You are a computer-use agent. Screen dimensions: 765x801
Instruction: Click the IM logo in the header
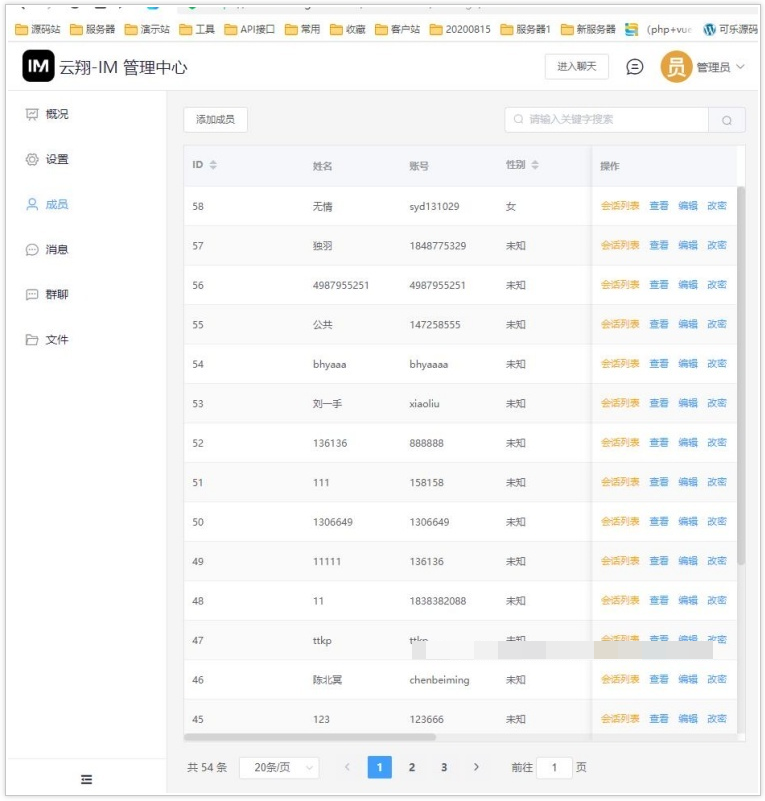click(x=38, y=67)
